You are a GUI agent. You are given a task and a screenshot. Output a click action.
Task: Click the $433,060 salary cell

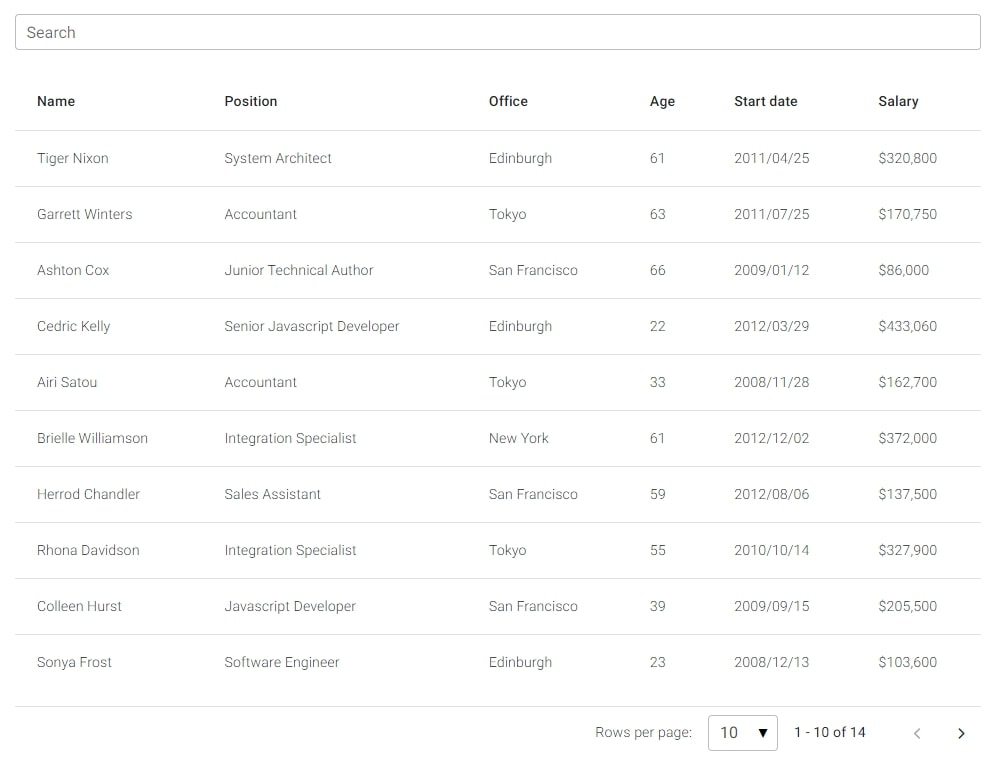[908, 327]
